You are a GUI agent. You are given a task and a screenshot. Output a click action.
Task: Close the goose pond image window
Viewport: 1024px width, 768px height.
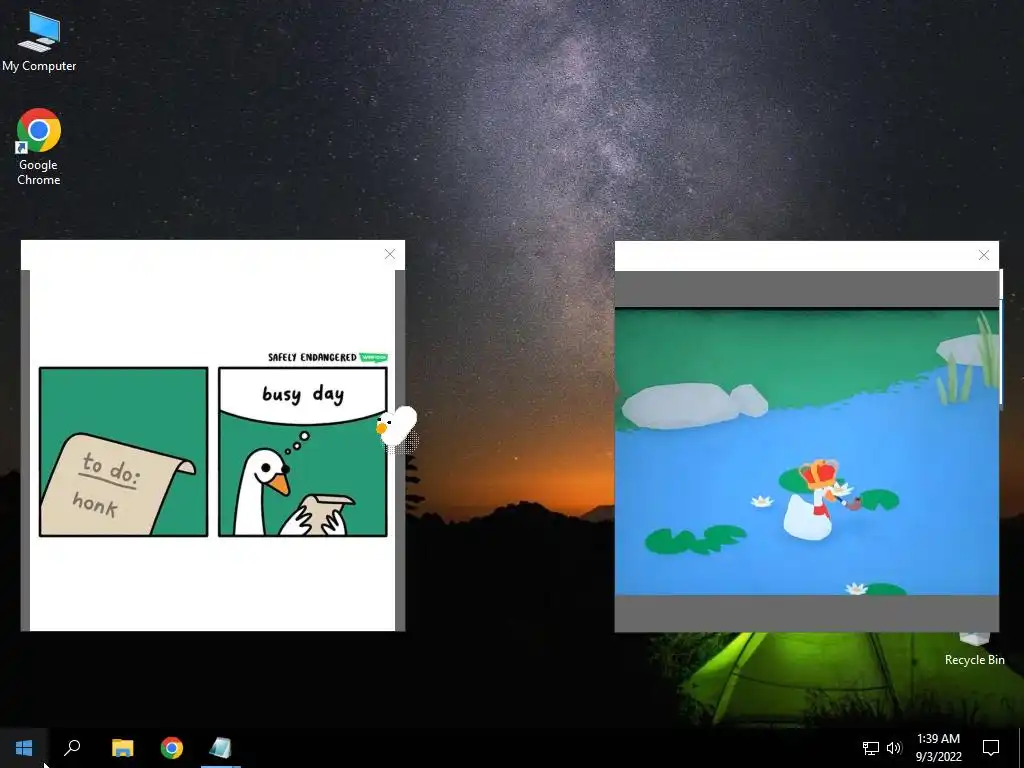tap(984, 255)
